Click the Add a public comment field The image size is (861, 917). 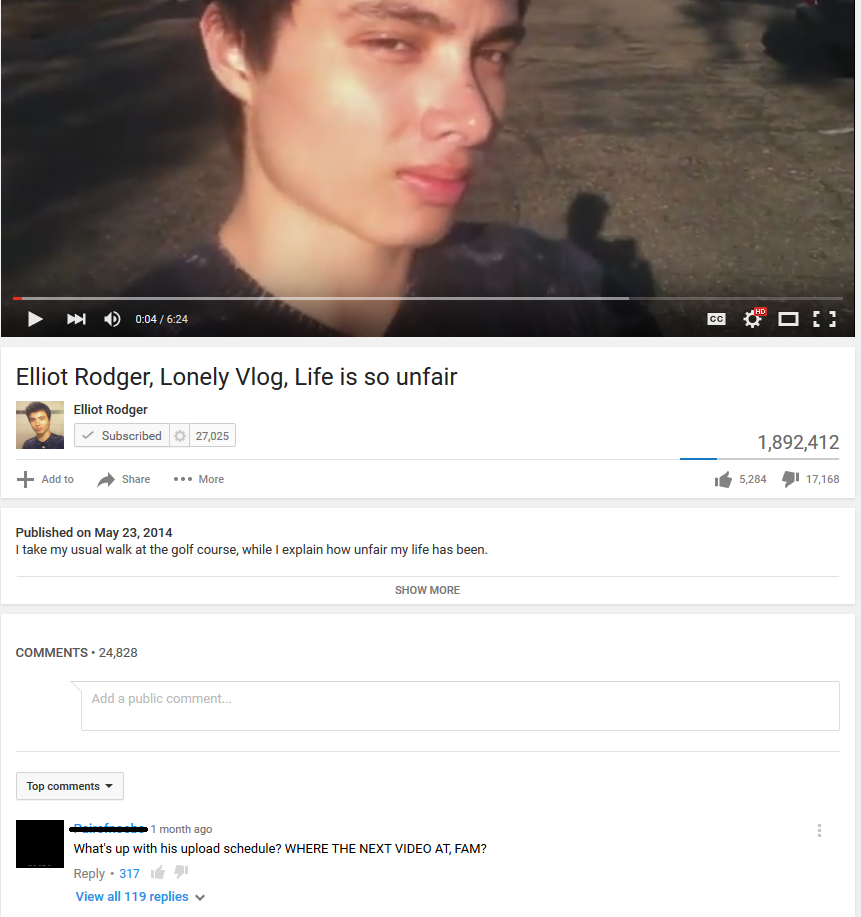point(460,706)
